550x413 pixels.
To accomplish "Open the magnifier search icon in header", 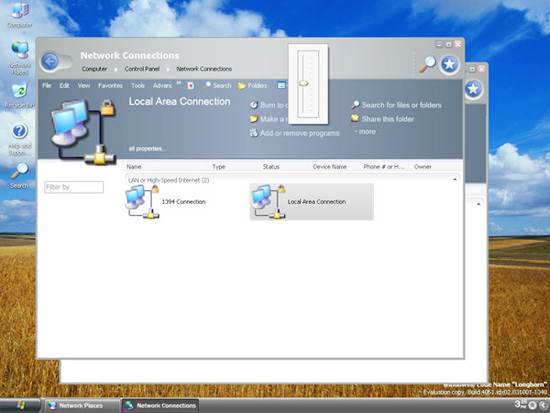I will [427, 64].
